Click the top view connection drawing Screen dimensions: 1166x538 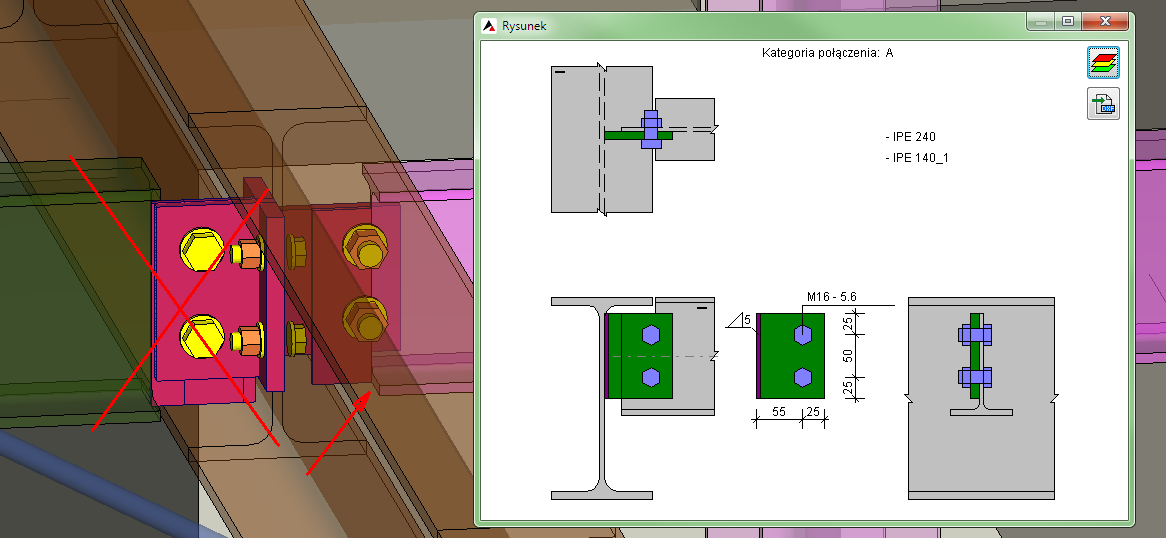point(633,140)
